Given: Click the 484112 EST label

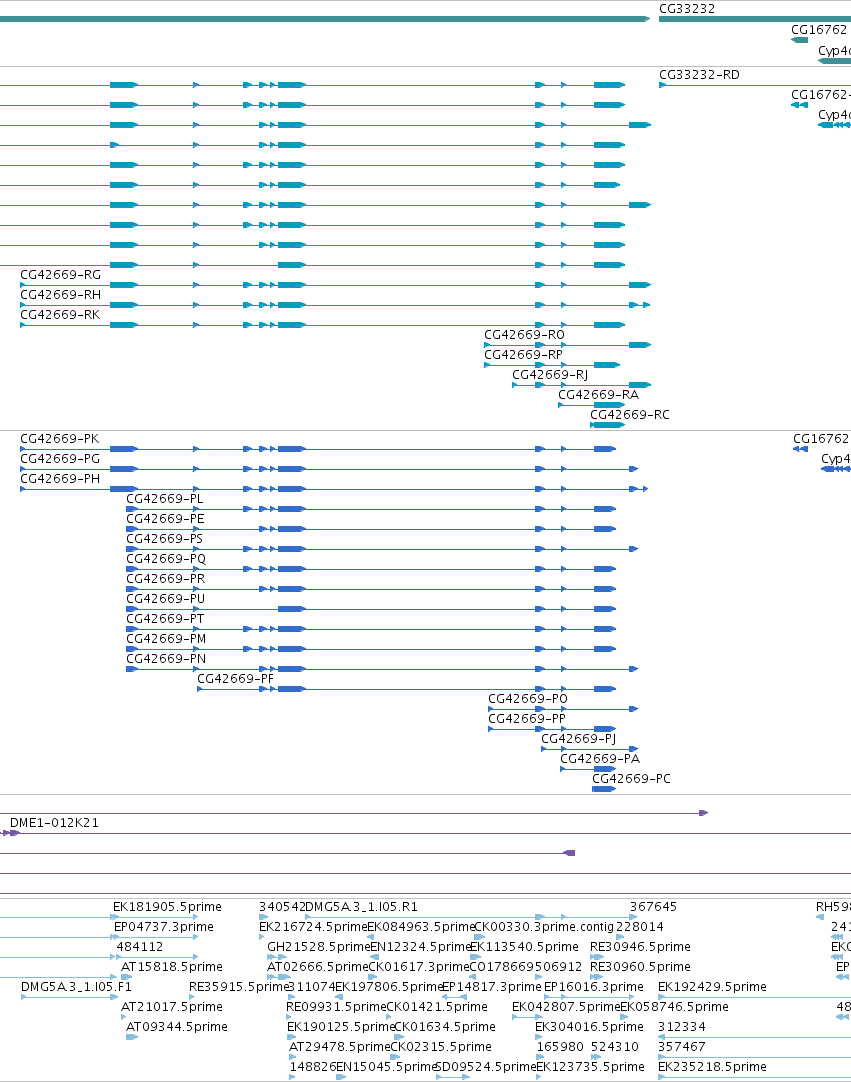Looking at the screenshot, I should click(139, 947).
